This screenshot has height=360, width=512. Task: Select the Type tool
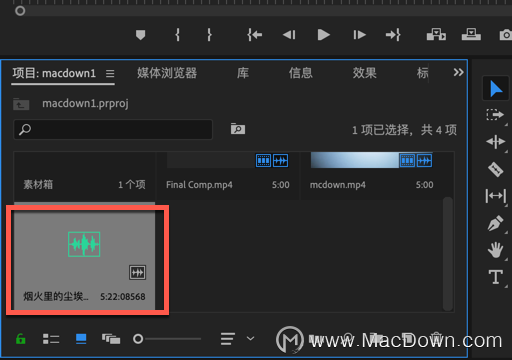pos(496,277)
